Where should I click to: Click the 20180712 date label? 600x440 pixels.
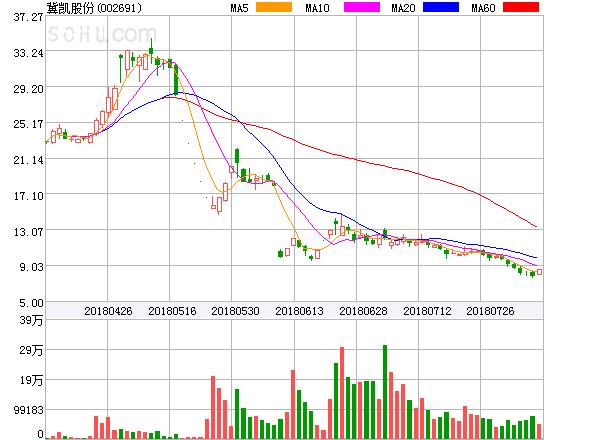[427, 311]
